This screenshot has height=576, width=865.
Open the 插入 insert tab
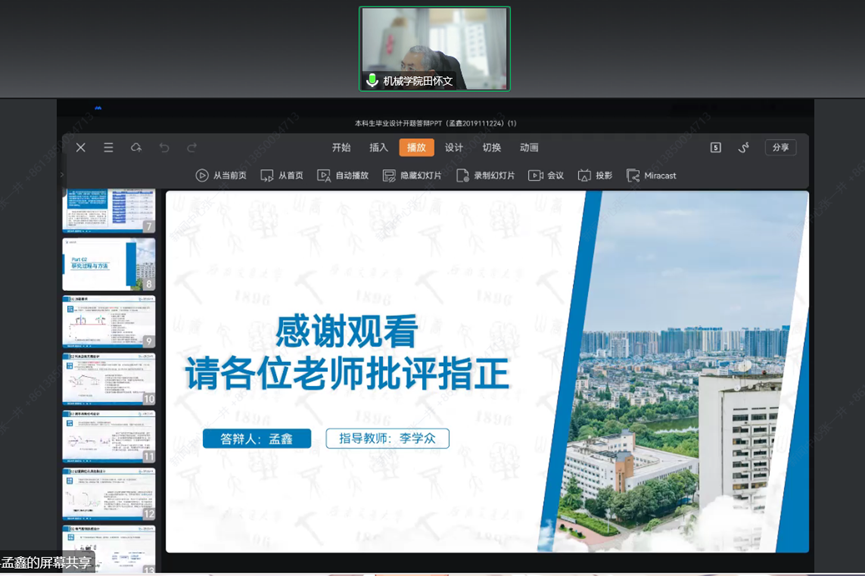tap(378, 148)
